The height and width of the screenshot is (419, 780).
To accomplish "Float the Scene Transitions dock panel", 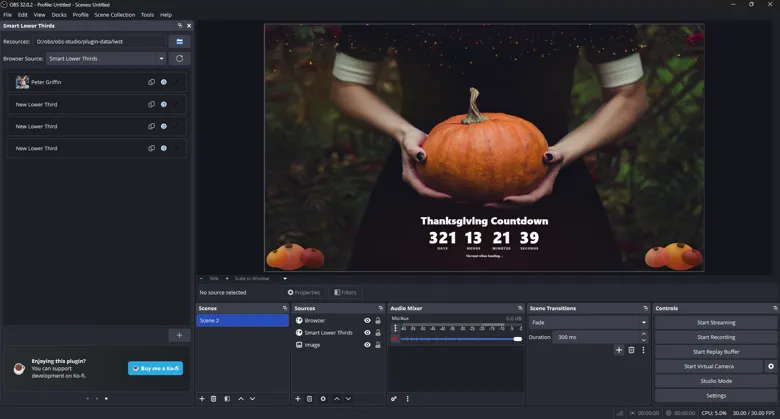I will (646, 308).
